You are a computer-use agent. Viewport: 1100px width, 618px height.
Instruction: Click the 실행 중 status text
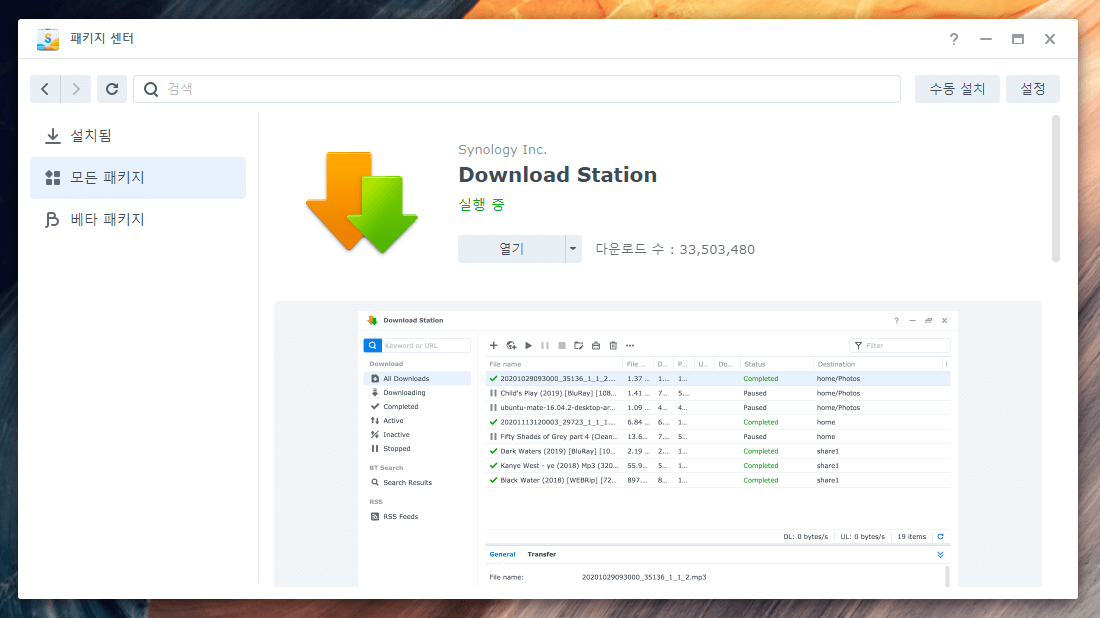[x=481, y=205]
